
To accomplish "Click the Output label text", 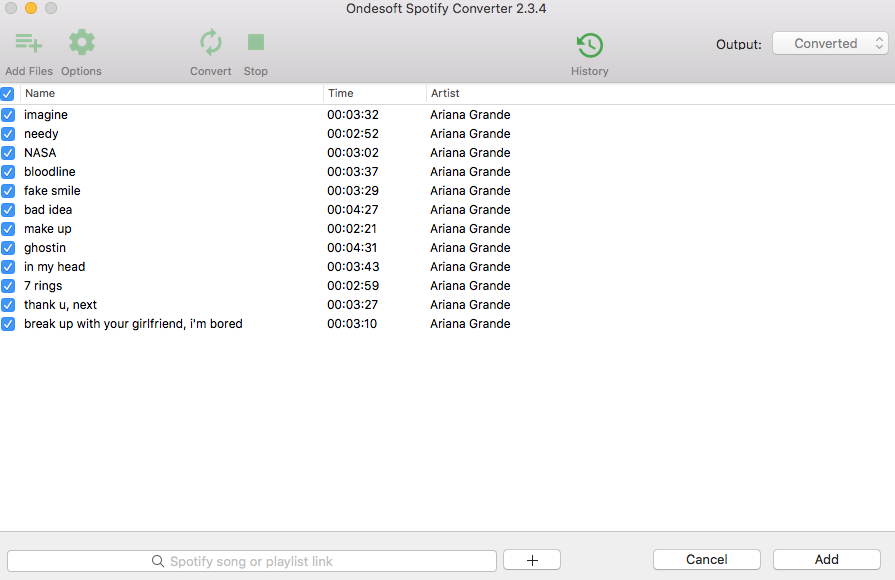I will pos(739,45).
